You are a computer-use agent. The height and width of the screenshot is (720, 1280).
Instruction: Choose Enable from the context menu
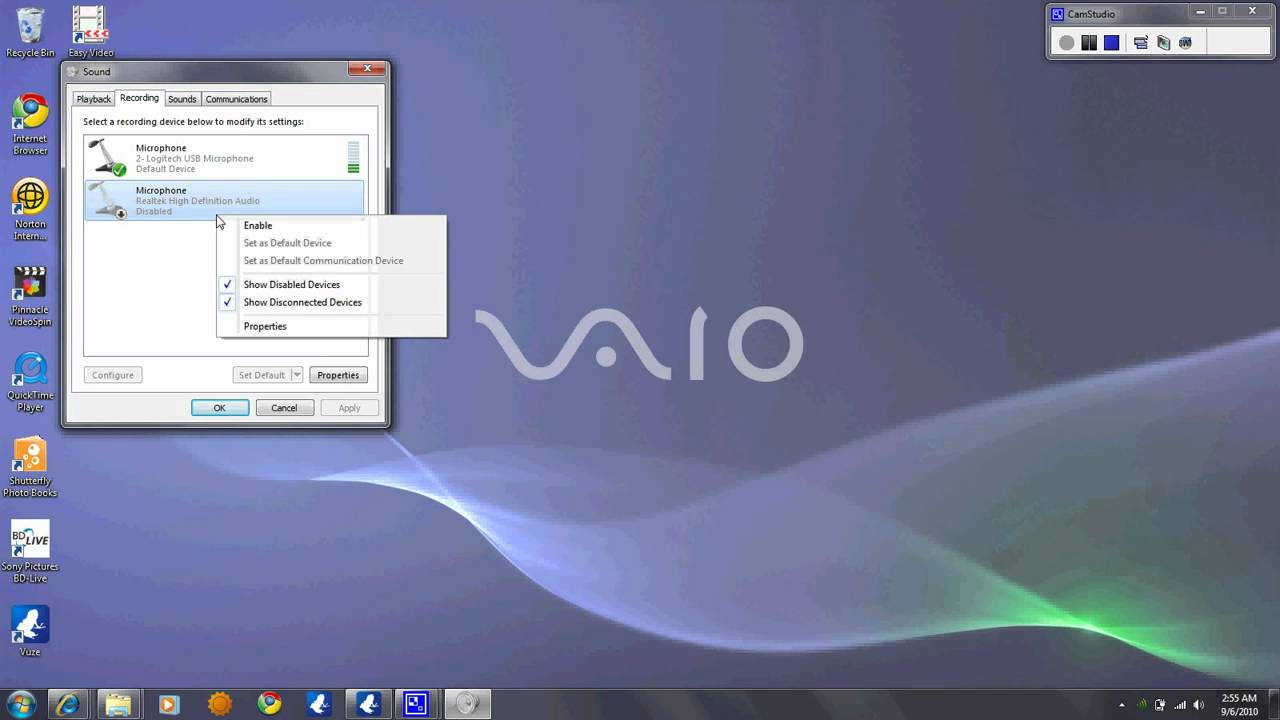(331, 226)
